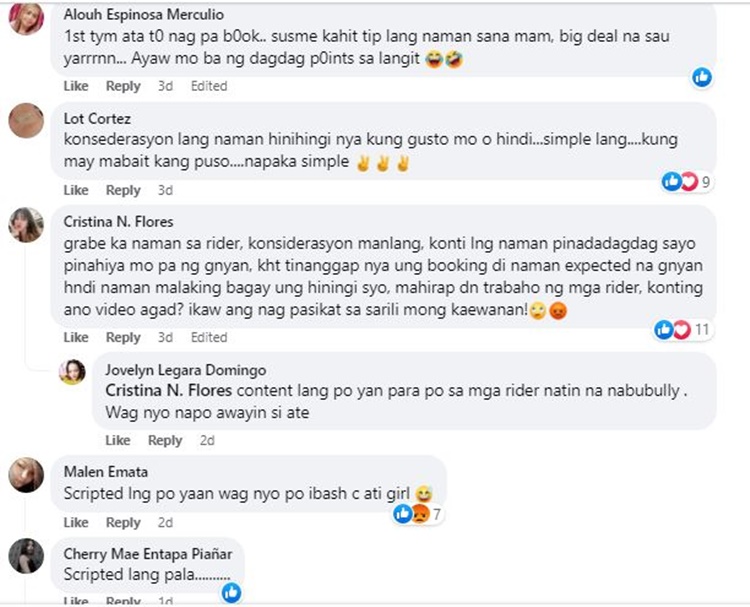Click Jovelyn Legara Domingo's avatar
750x607 pixels.
pyautogui.click(x=72, y=372)
